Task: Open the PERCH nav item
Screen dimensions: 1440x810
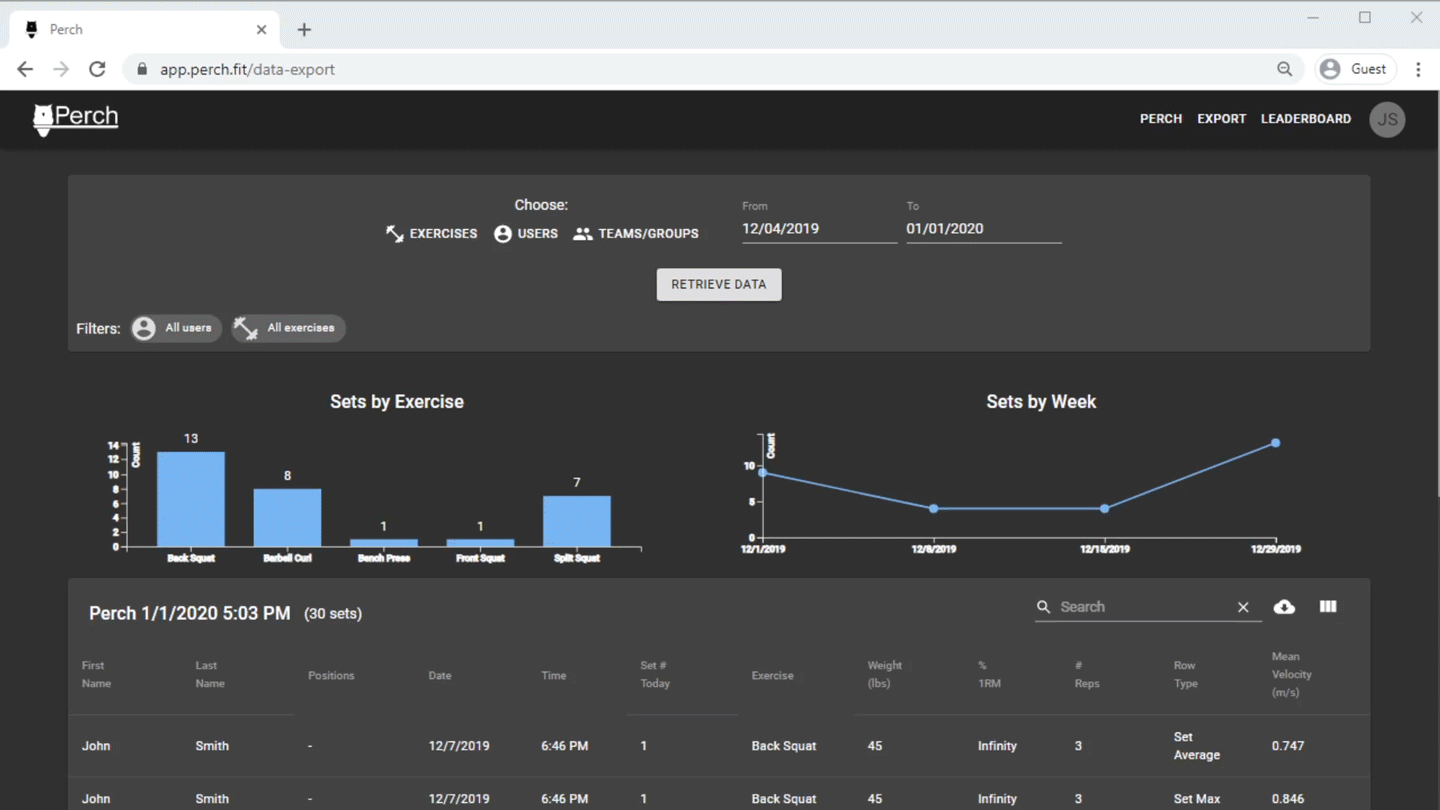Action: 1161,119
